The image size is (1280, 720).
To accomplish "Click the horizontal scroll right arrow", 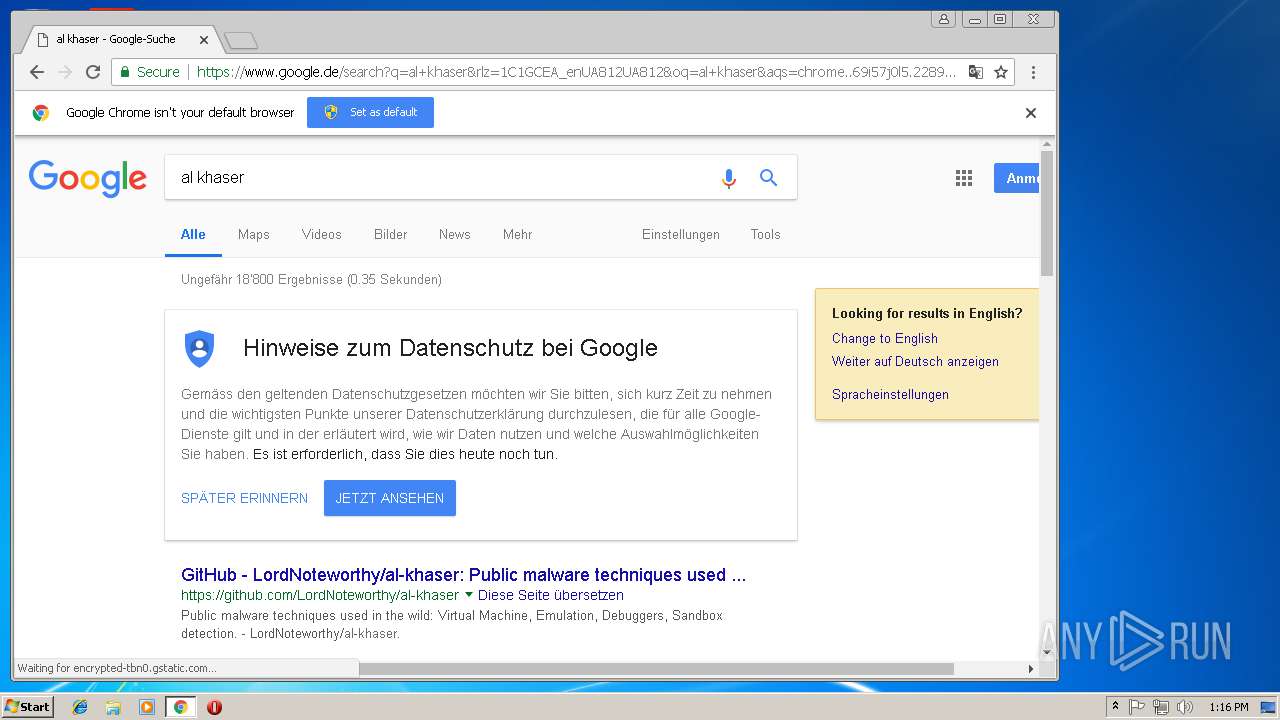I will pyautogui.click(x=1031, y=668).
